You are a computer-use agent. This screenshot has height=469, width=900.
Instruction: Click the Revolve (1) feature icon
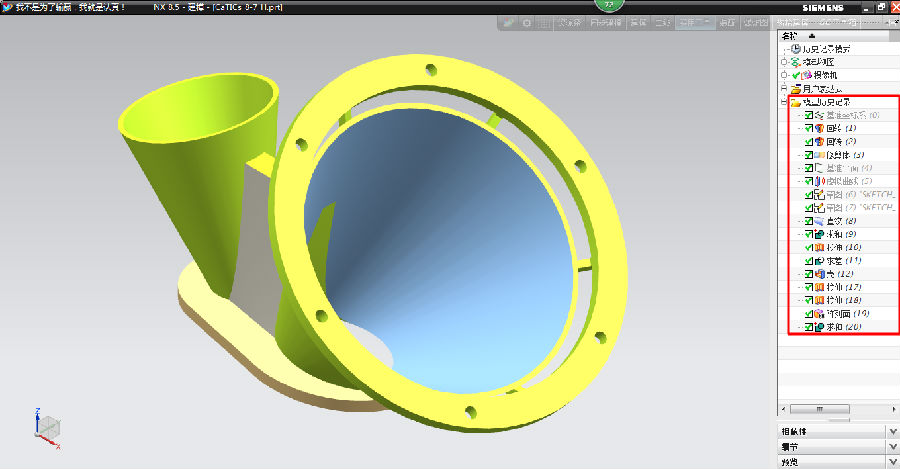[819, 129]
